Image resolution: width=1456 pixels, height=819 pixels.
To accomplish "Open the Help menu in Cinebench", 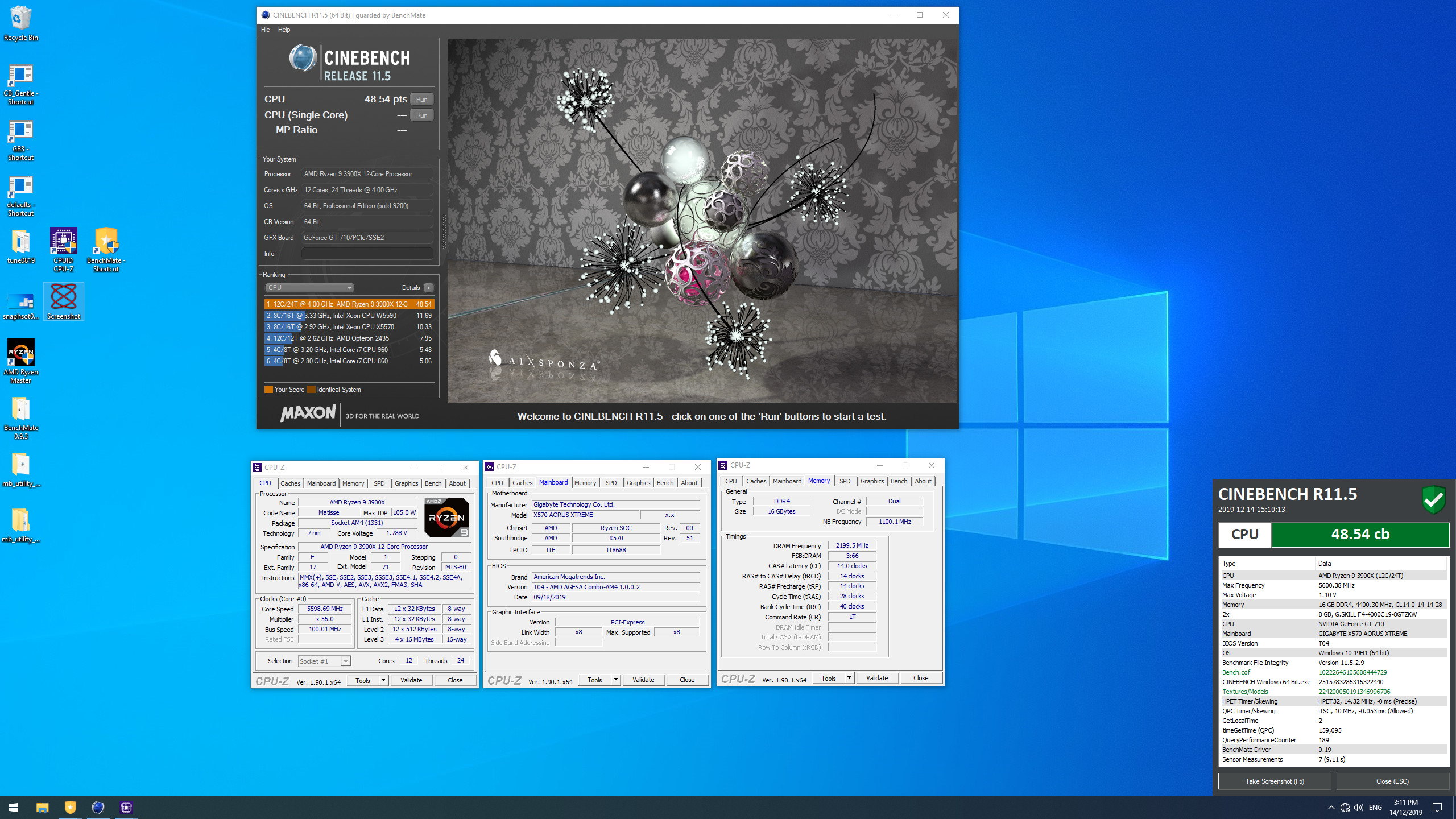I will coord(284,30).
